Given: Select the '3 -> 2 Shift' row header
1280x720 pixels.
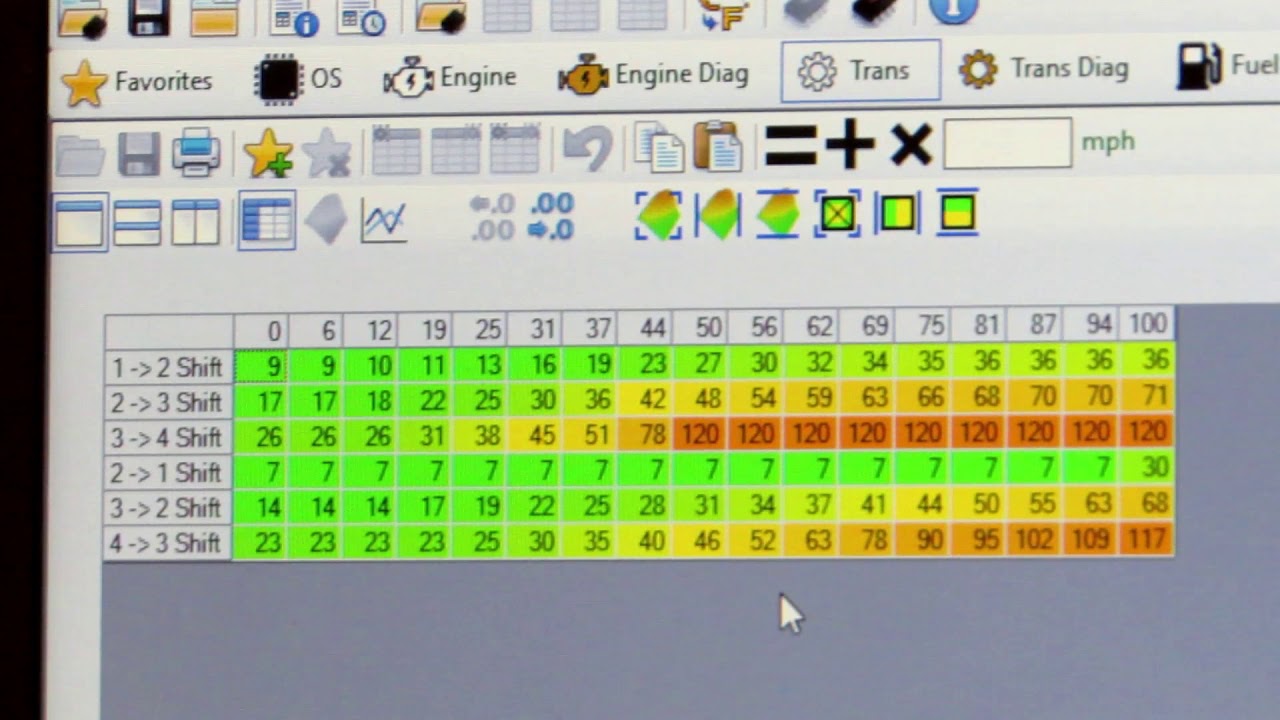Looking at the screenshot, I should [x=168, y=507].
